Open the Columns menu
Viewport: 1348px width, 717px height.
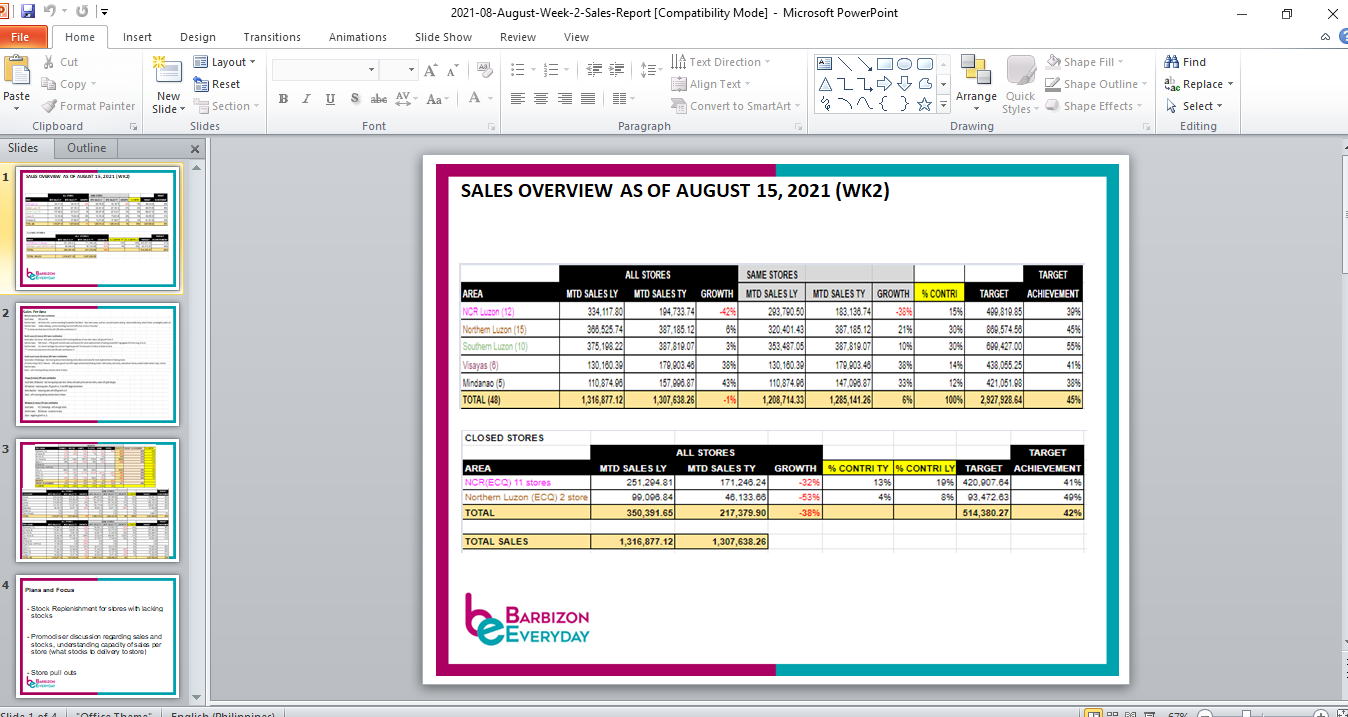(x=623, y=99)
